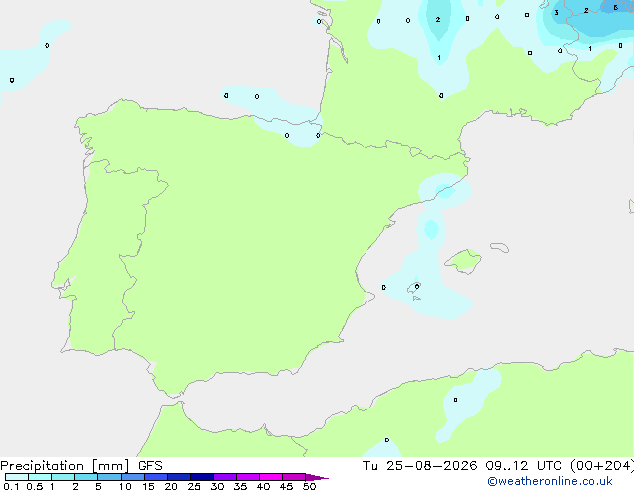Image resolution: width=634 pixels, height=490 pixels.
Task: Click the 15–20 mm legend color swatch
Action: tap(156, 477)
